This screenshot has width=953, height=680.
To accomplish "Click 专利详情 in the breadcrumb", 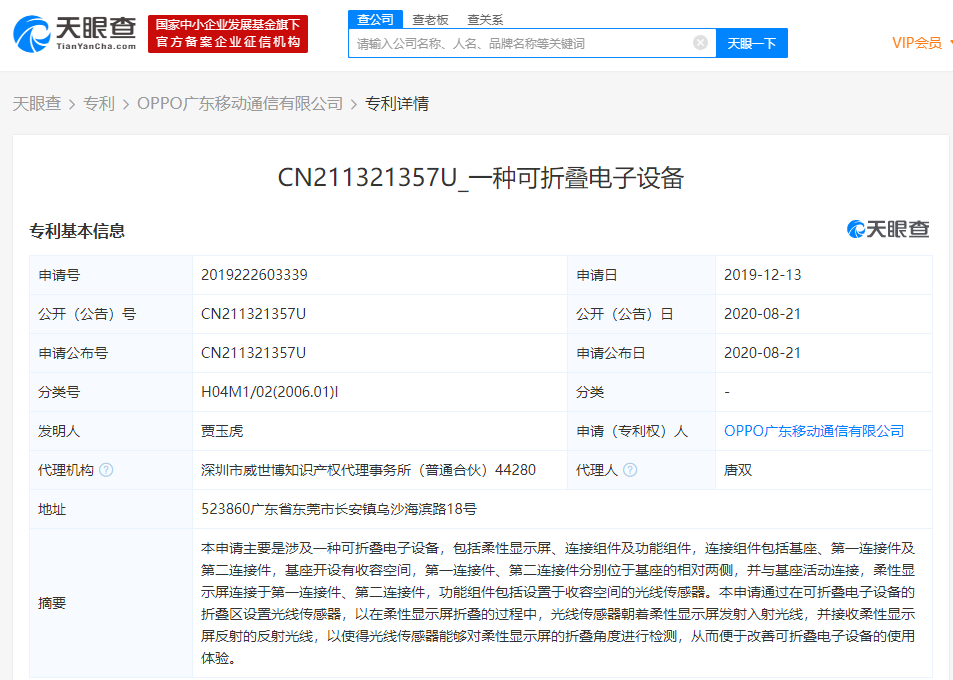I will coord(397,103).
